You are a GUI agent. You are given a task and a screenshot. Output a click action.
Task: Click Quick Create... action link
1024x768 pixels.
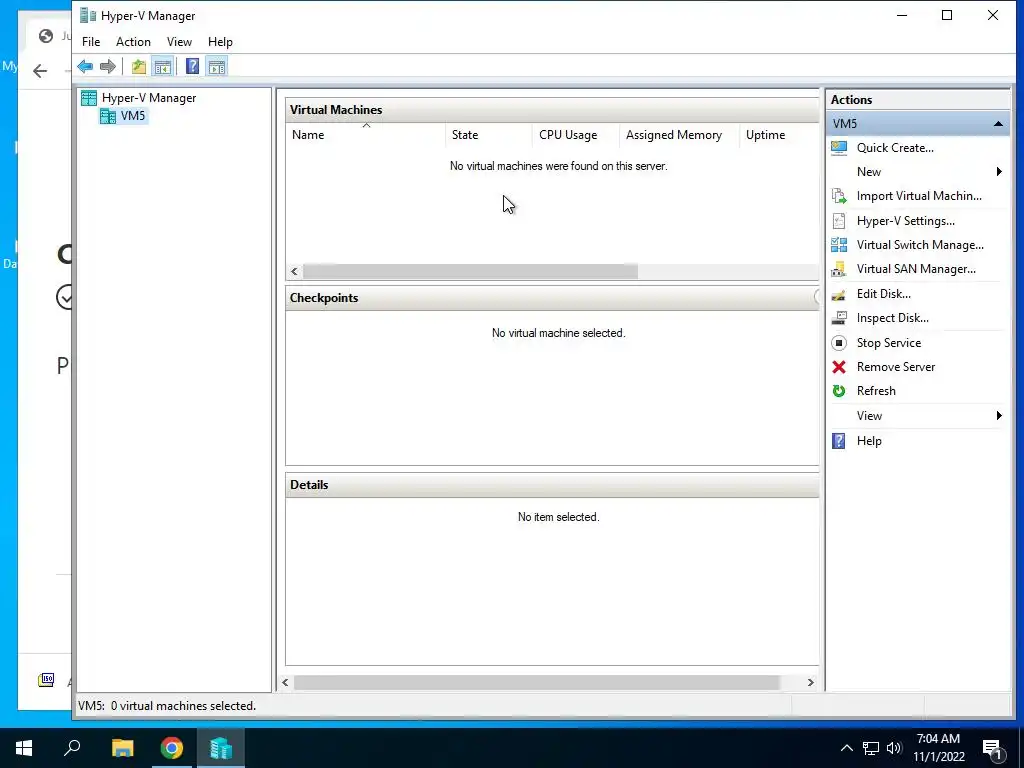(x=895, y=148)
